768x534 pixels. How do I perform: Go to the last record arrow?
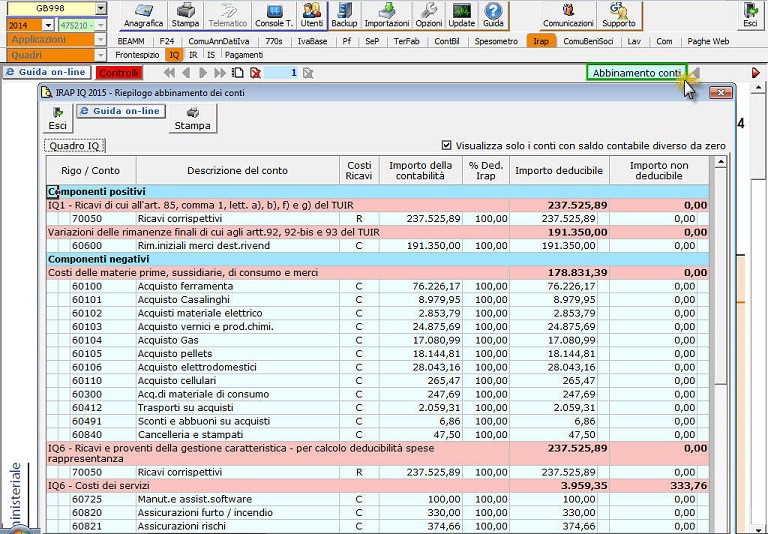coord(220,73)
